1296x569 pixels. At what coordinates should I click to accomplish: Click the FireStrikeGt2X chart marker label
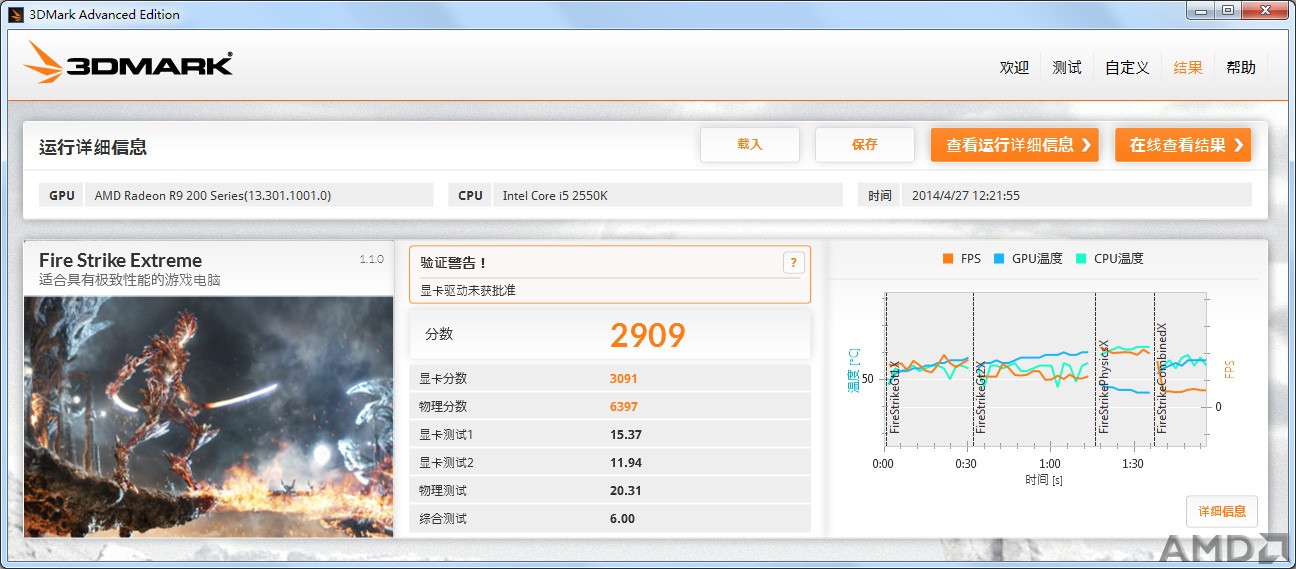click(x=982, y=396)
